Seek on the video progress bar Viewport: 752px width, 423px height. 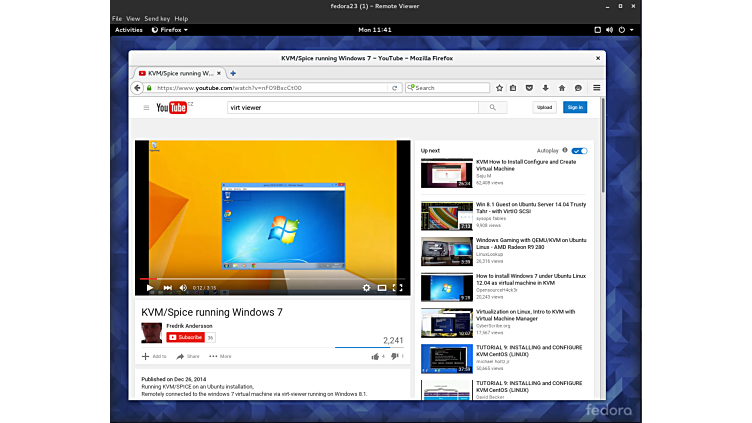(270, 279)
